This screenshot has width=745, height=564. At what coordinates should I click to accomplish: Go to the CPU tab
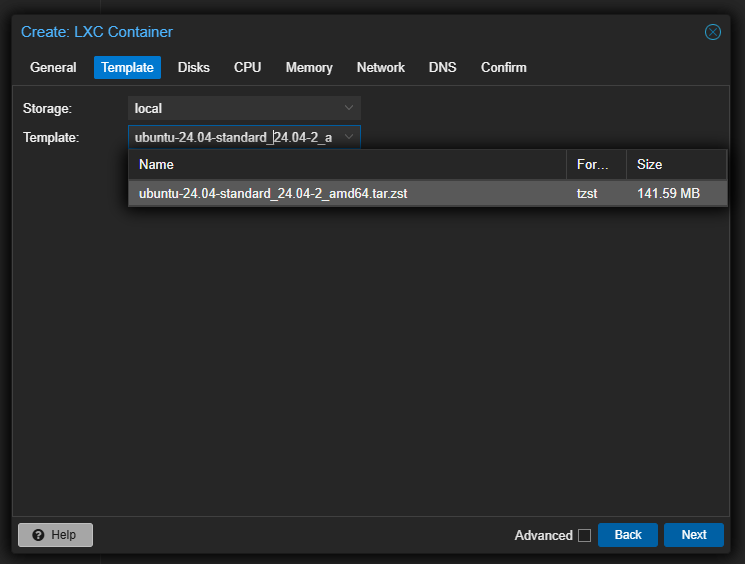click(247, 68)
